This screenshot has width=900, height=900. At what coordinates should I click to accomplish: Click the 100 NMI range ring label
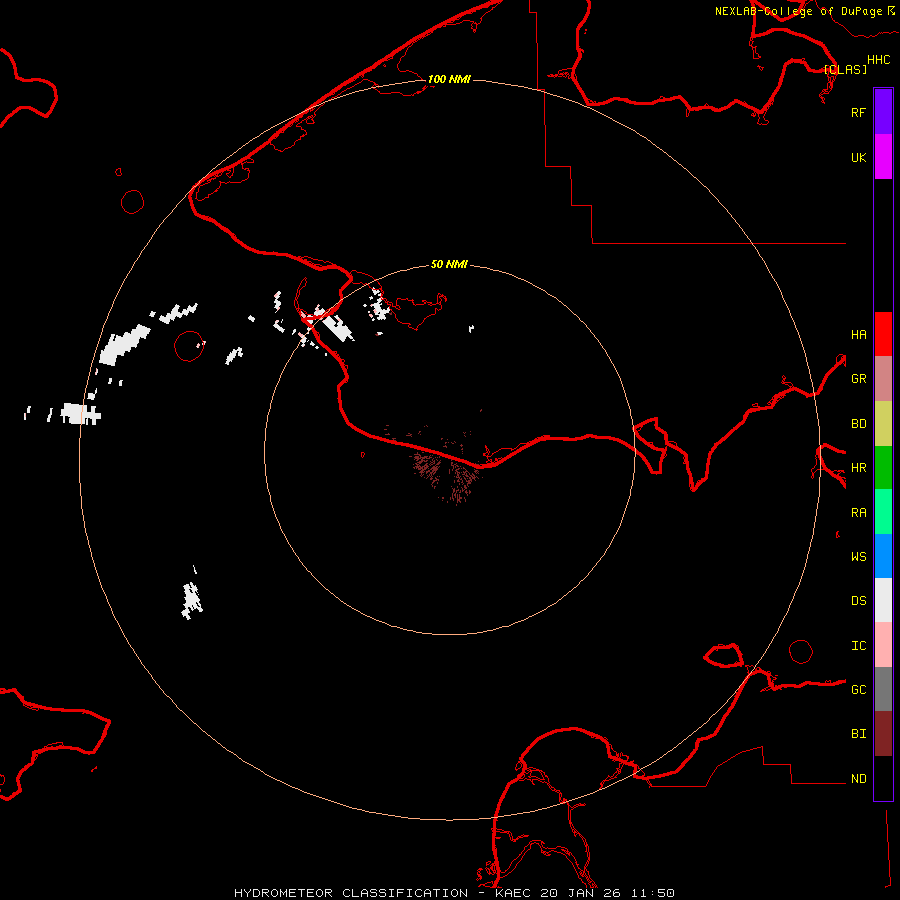tap(449, 79)
